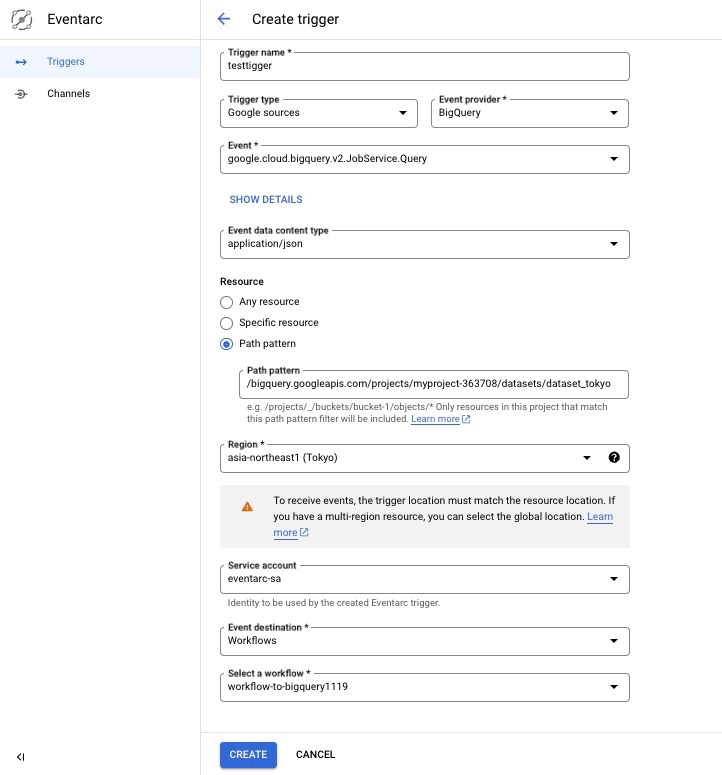Open the Select a workflow dropdown
Image resolution: width=722 pixels, height=775 pixels.
(425, 687)
